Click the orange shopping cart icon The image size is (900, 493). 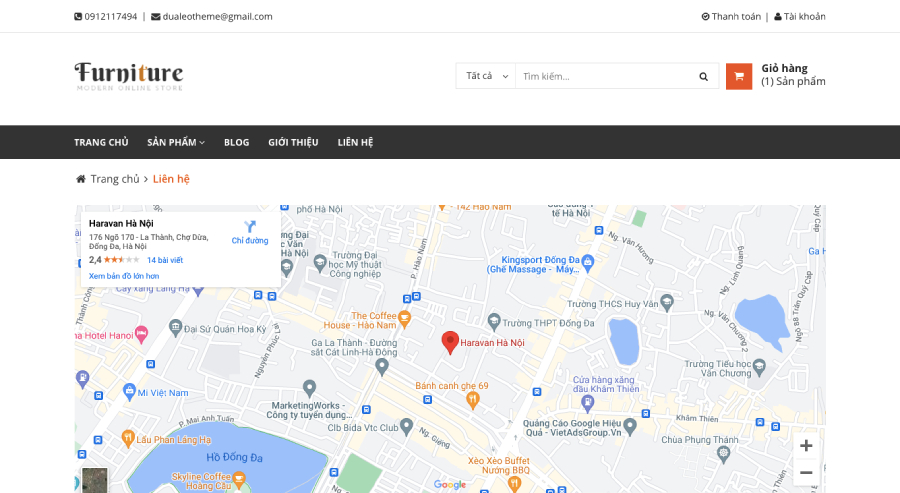point(739,76)
